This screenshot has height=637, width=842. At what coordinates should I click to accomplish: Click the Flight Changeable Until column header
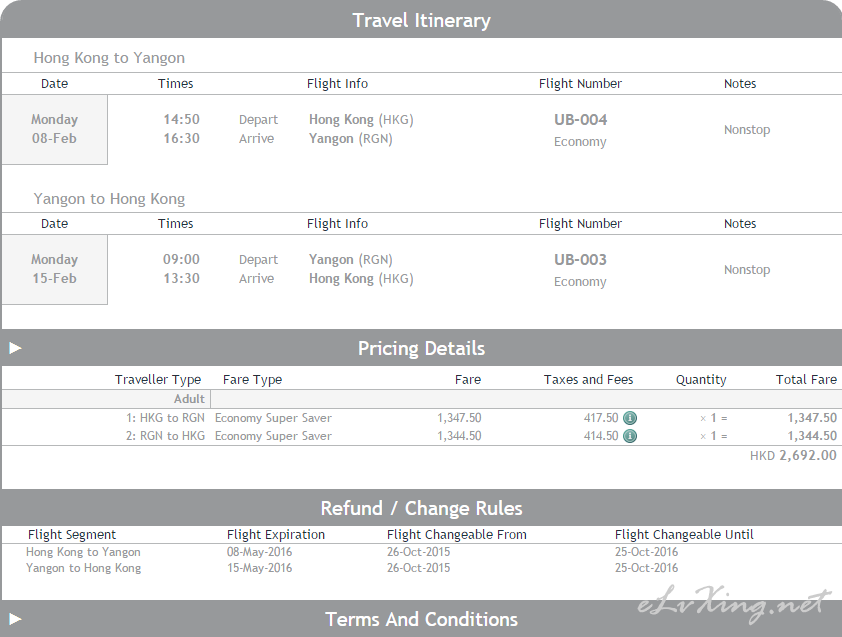pyautogui.click(x=684, y=534)
